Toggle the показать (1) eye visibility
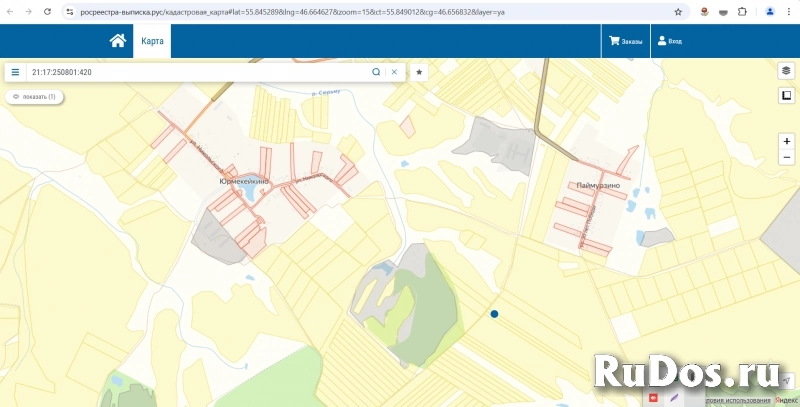The height and width of the screenshot is (407, 800). (33, 97)
